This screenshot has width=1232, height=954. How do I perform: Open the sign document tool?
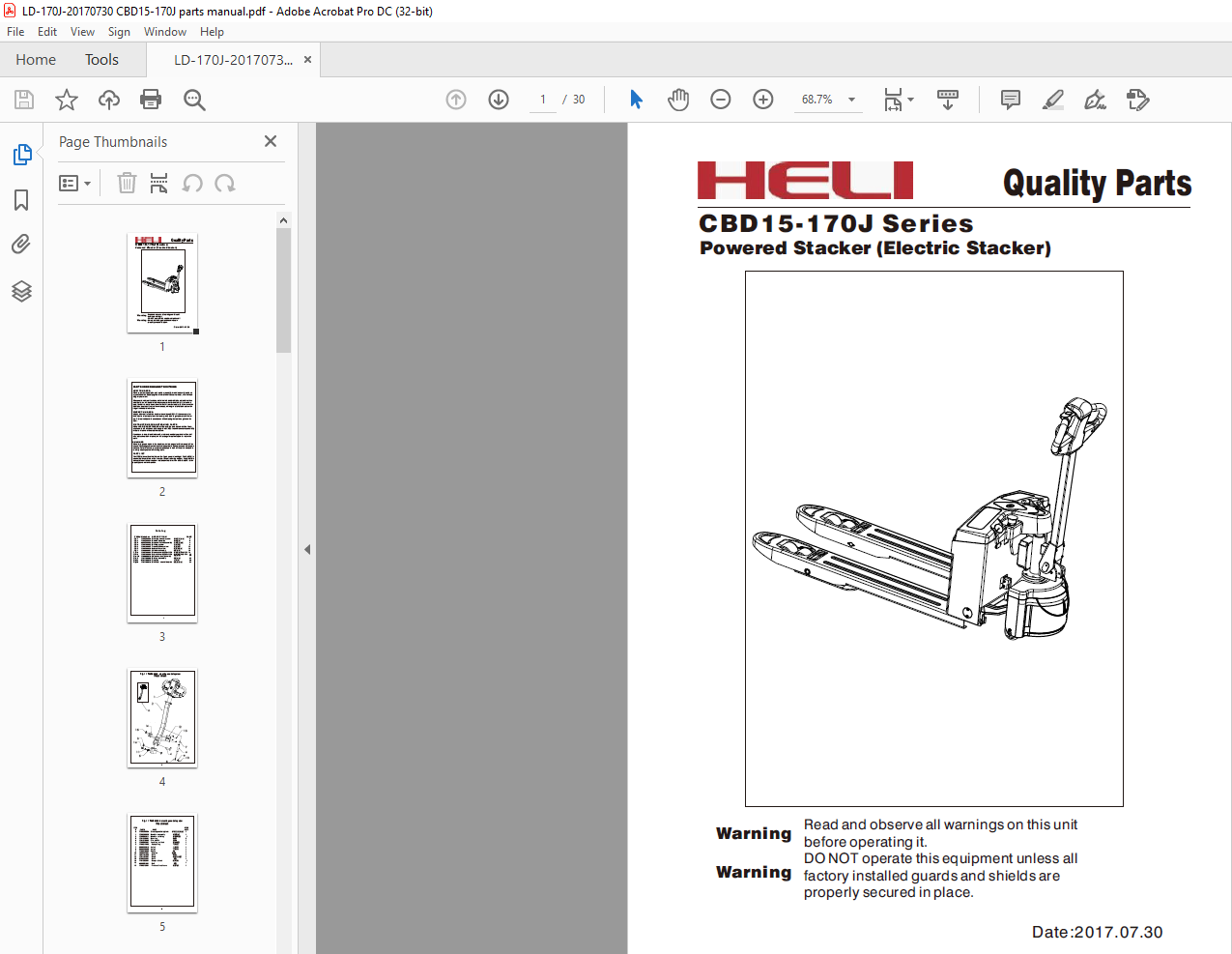tap(1096, 100)
